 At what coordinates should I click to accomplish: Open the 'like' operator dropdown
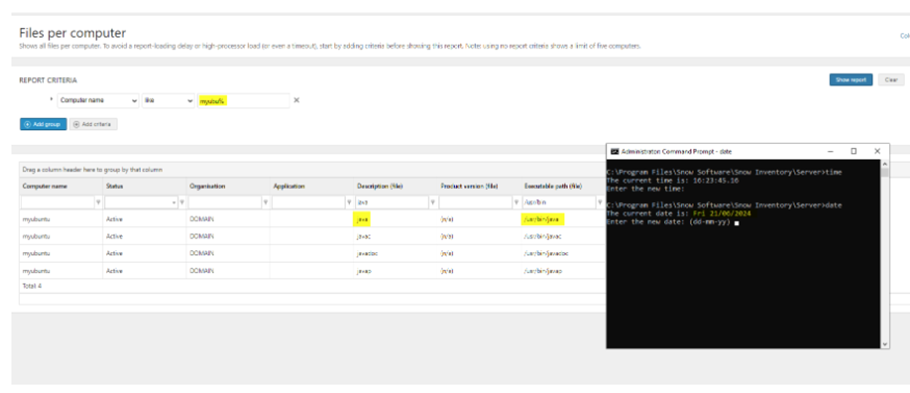[168, 100]
